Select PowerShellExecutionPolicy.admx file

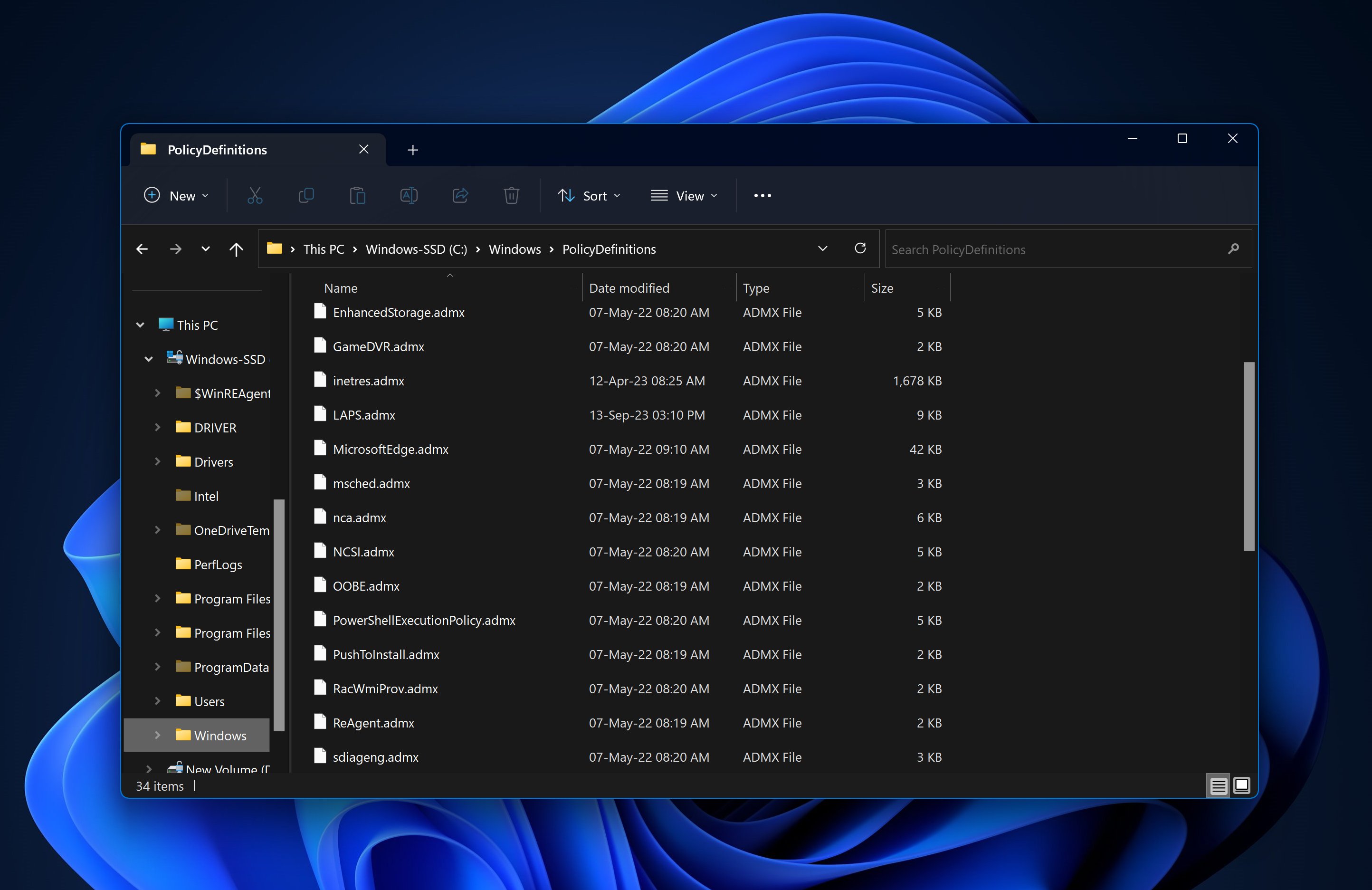629,620
